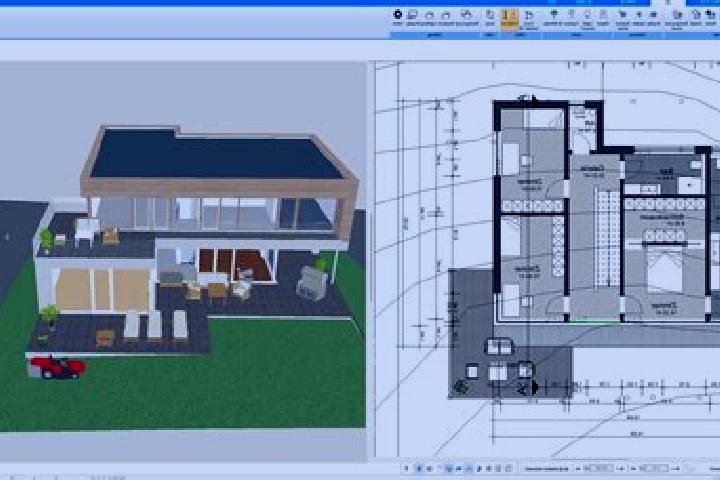Image resolution: width=720 pixels, height=480 pixels.
Task: Select the plant symbol on the floor plan terrace
Action: [461, 386]
